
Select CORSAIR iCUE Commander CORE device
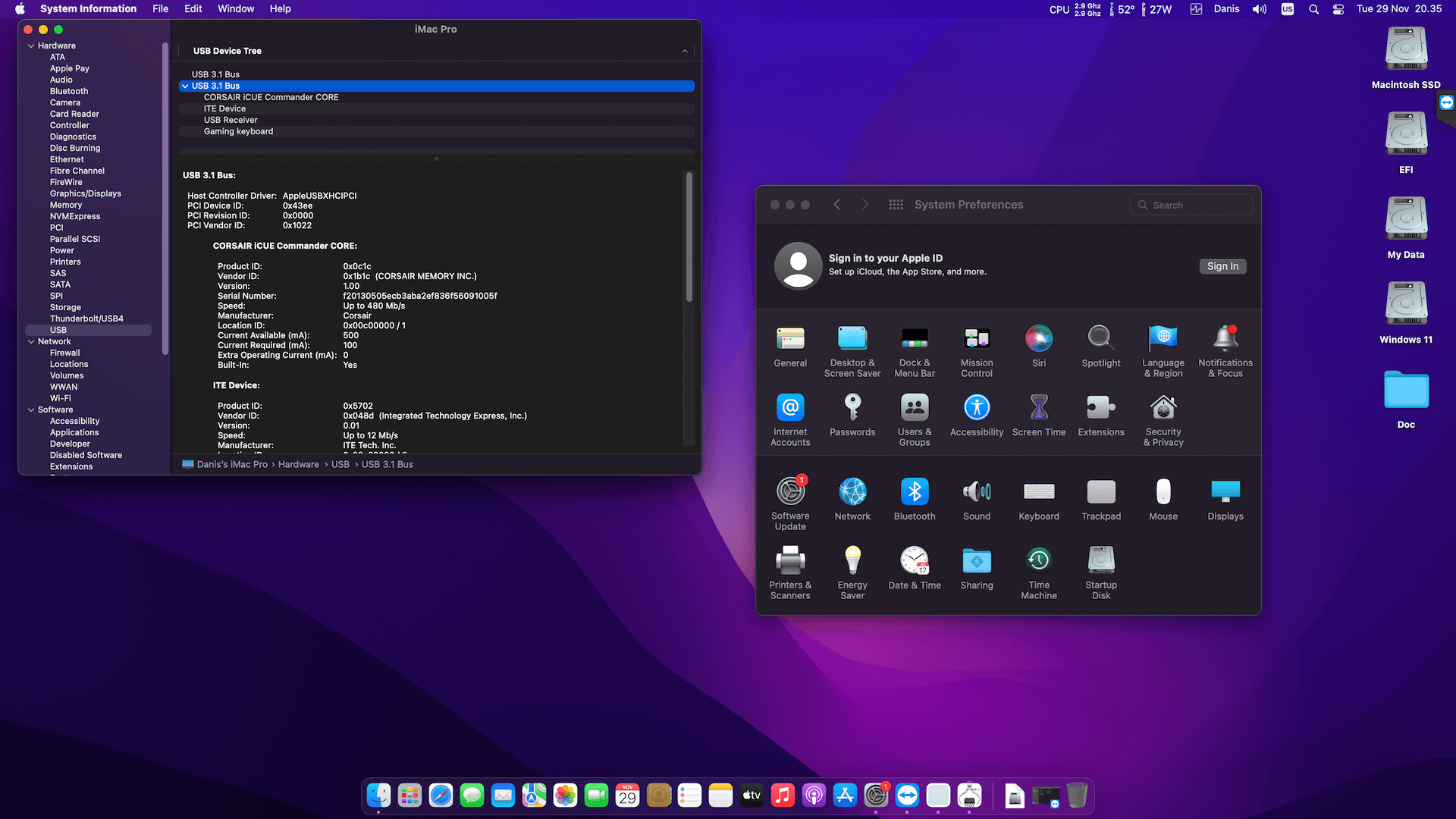pos(271,97)
